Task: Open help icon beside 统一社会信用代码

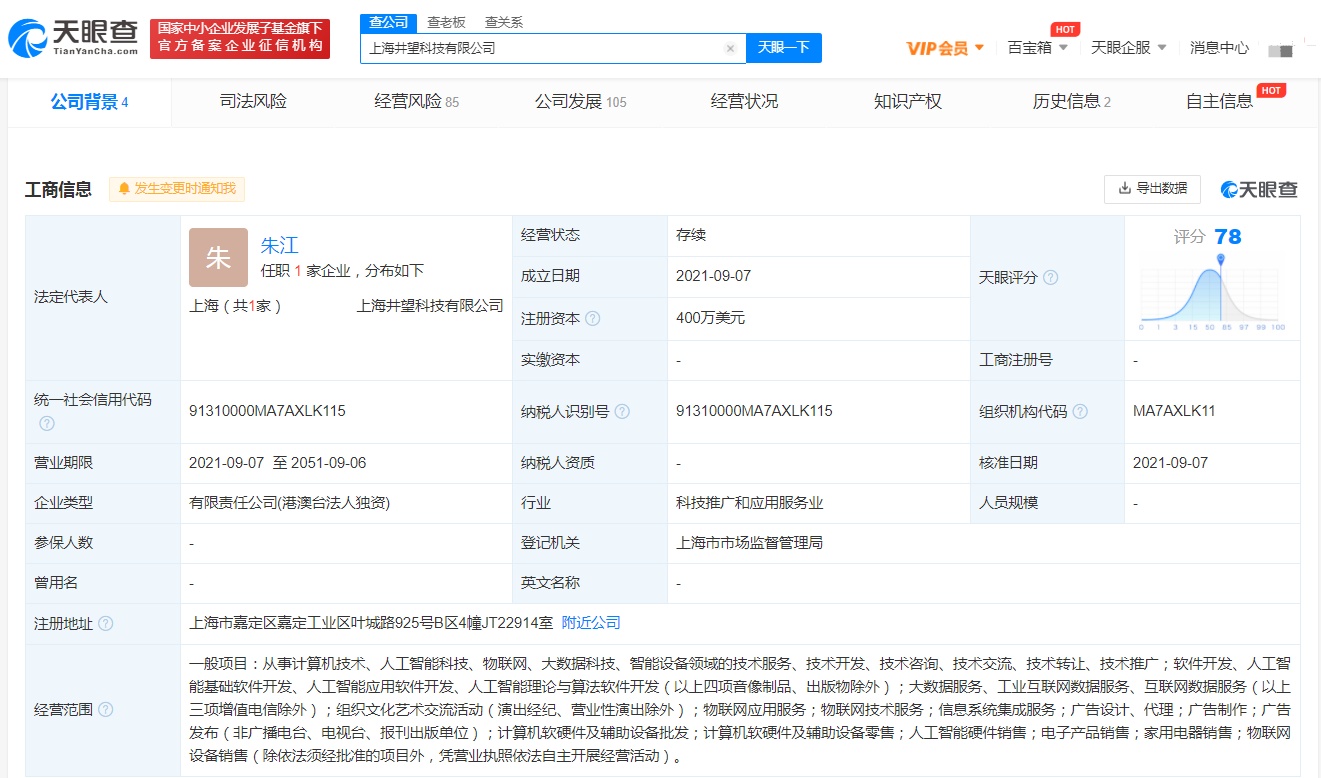Action: tap(46, 423)
